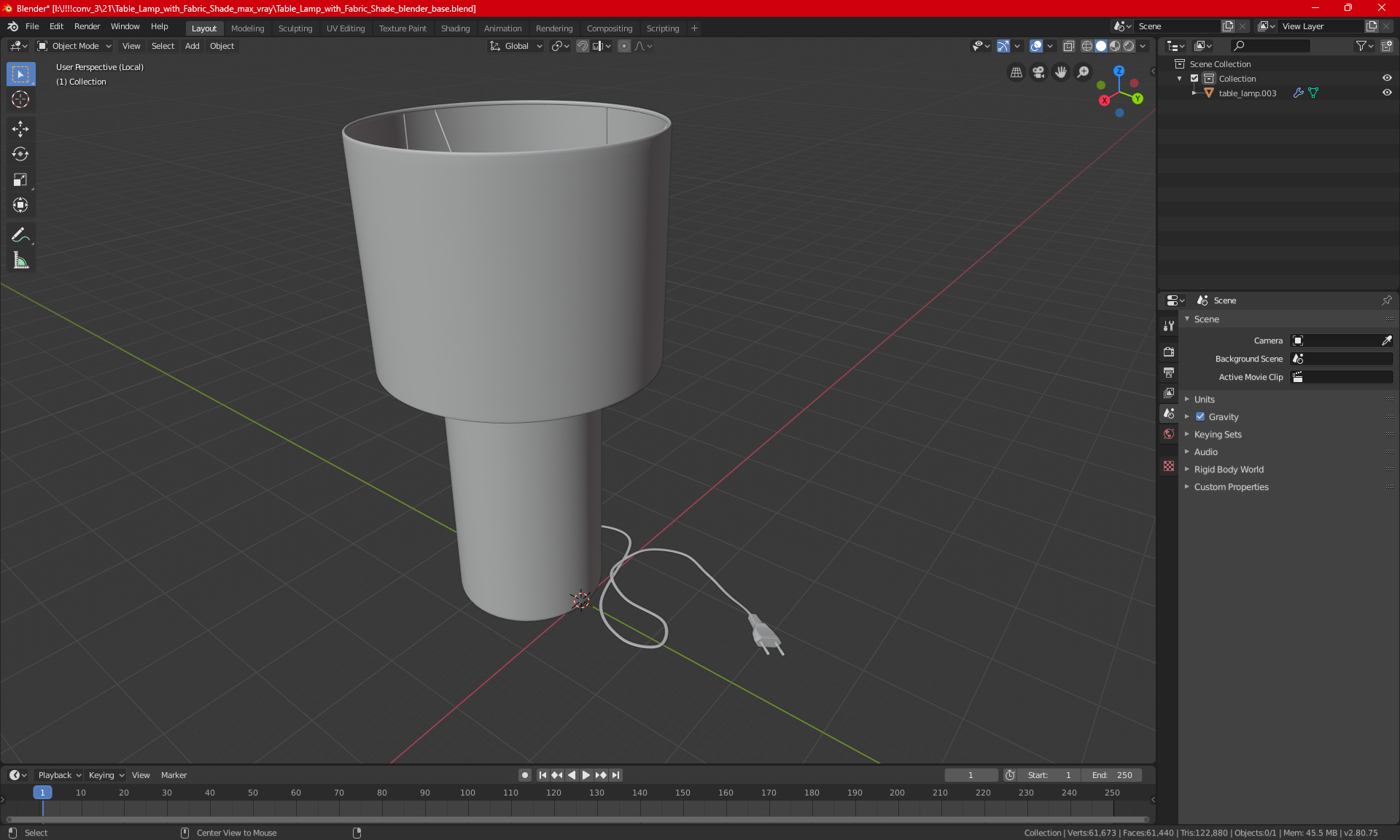
Task: Open the View Layer properties tab
Action: pyautogui.click(x=1169, y=393)
